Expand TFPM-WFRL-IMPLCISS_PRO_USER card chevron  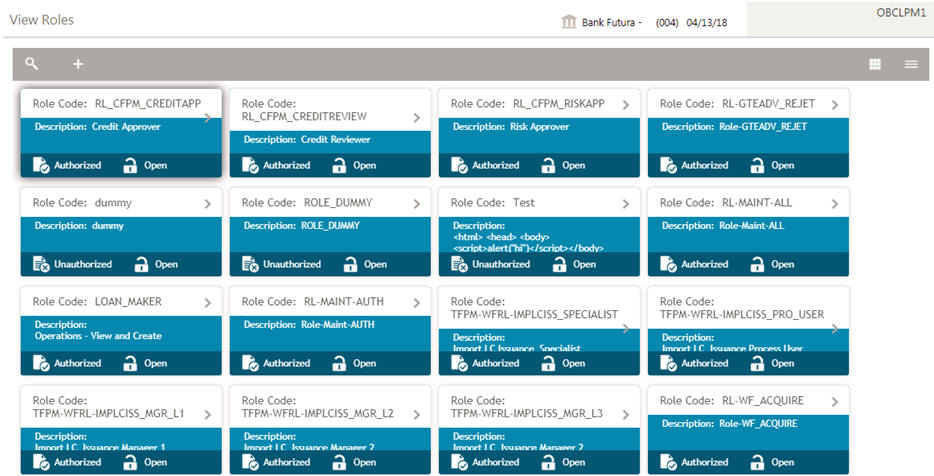pyautogui.click(x=835, y=328)
